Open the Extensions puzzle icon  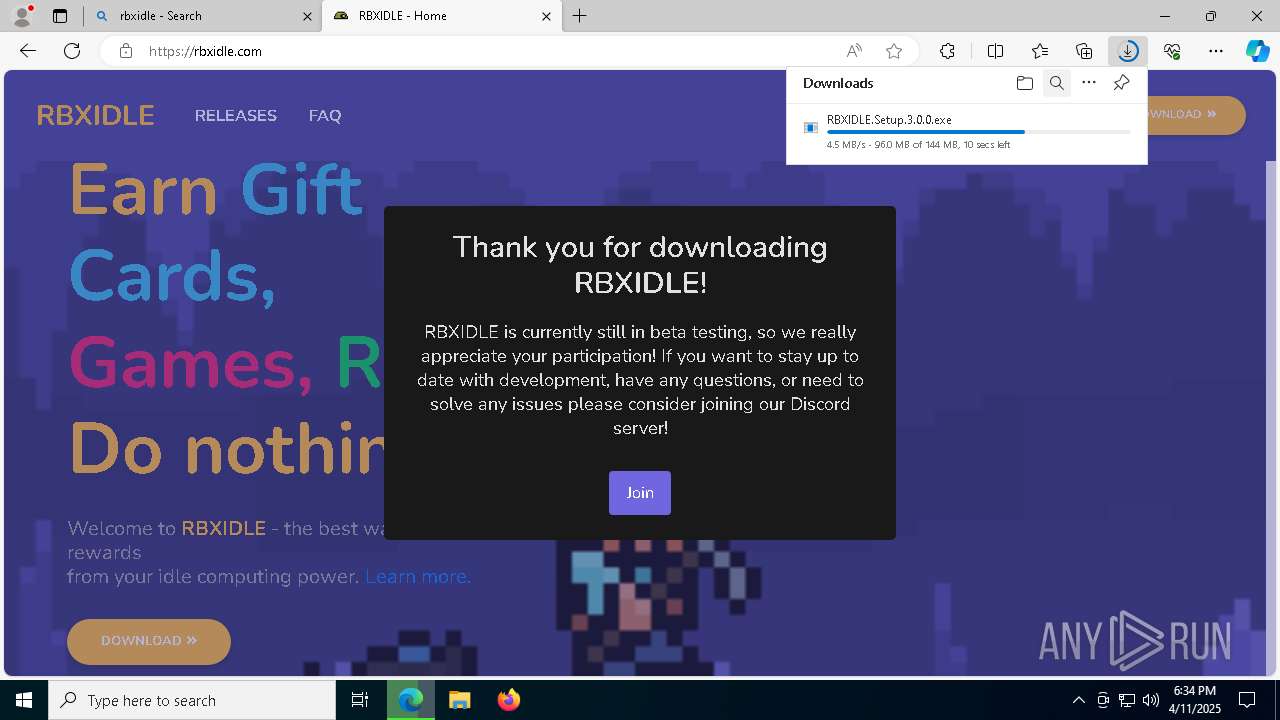click(x=947, y=51)
